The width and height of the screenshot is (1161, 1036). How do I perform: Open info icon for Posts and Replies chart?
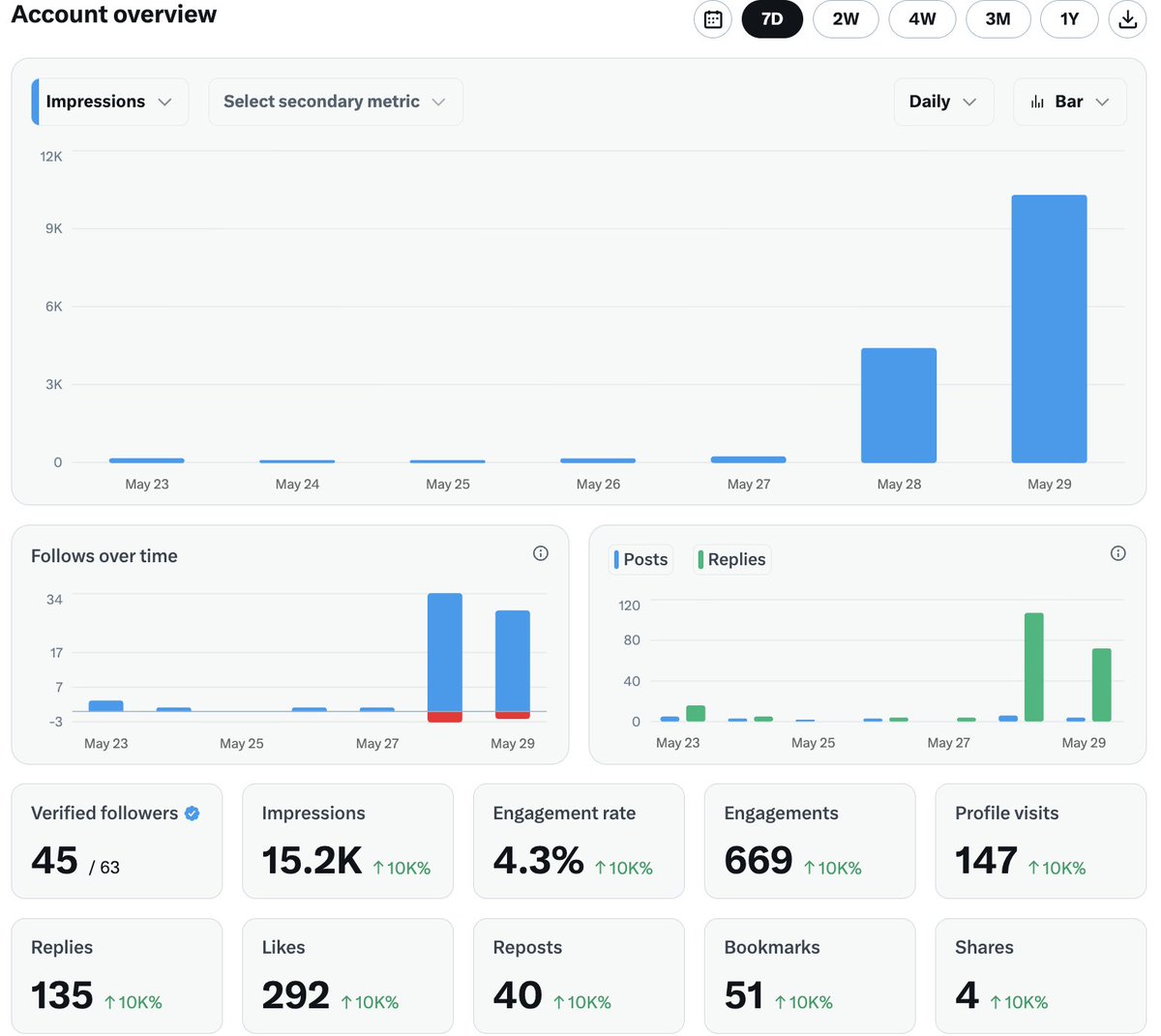(1118, 553)
